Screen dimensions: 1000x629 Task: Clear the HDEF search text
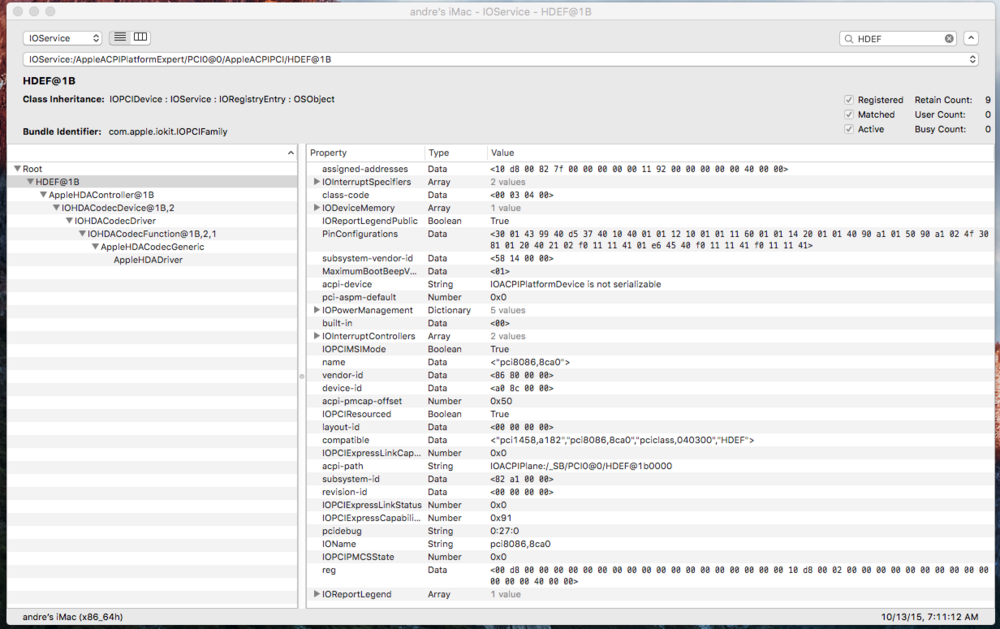949,39
